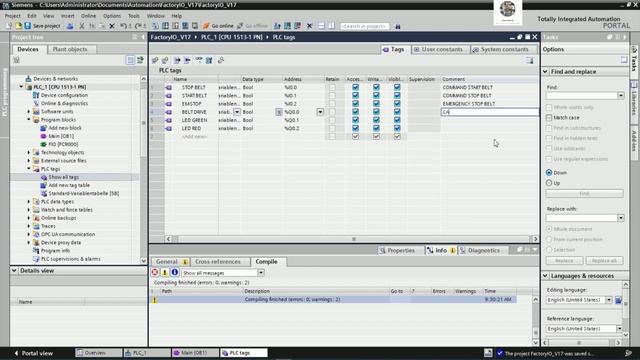Select the Up search direction radio button
Screen dimensions: 640x360
(x=549, y=183)
